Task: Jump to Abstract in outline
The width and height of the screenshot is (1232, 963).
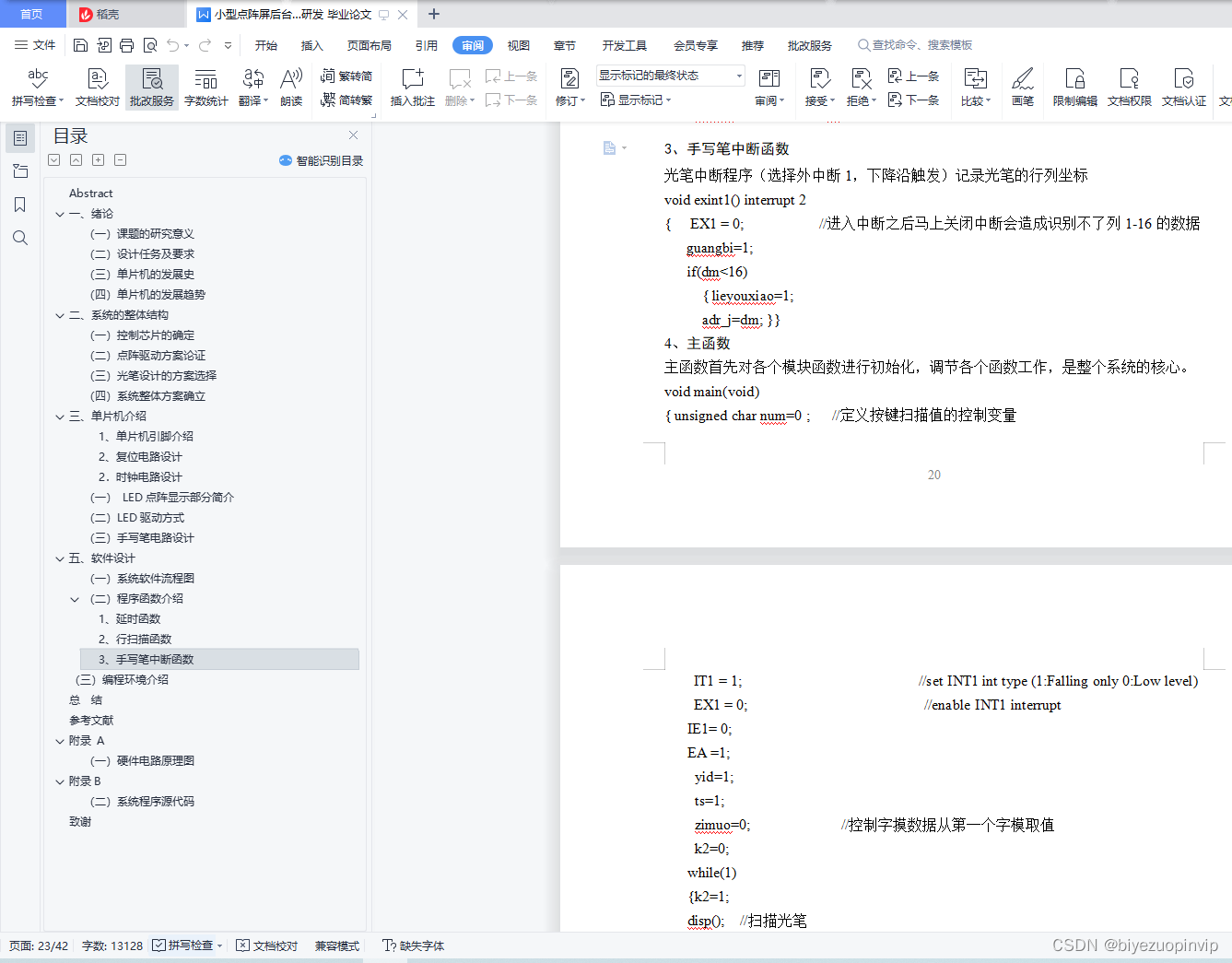Action: (91, 194)
